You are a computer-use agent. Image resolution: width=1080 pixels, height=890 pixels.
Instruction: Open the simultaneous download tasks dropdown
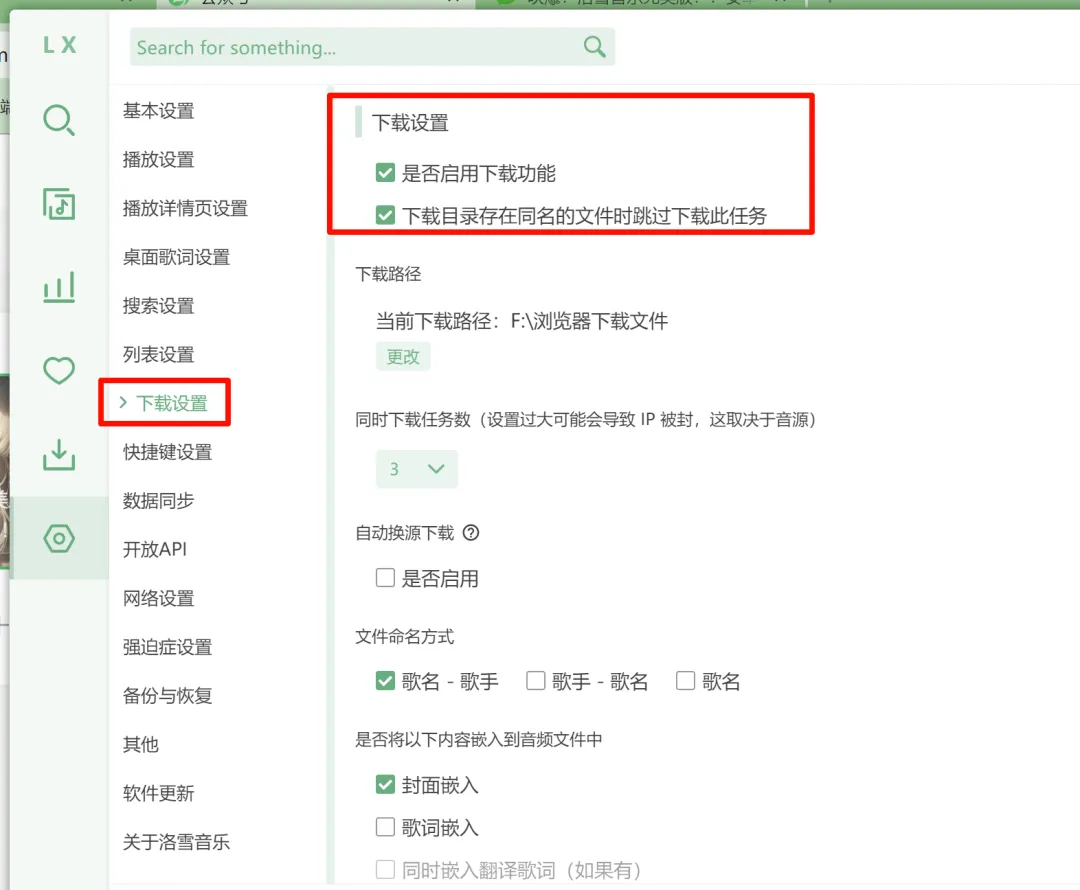(x=417, y=468)
